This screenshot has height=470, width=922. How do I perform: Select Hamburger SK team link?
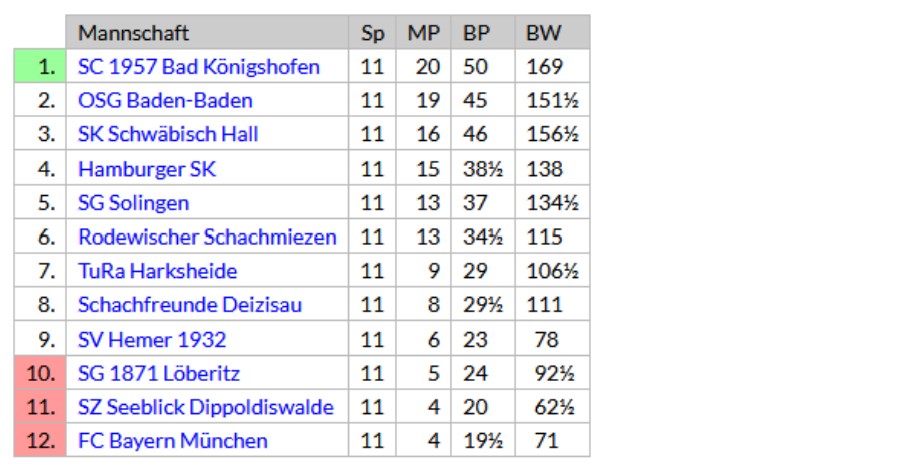pyautogui.click(x=147, y=169)
